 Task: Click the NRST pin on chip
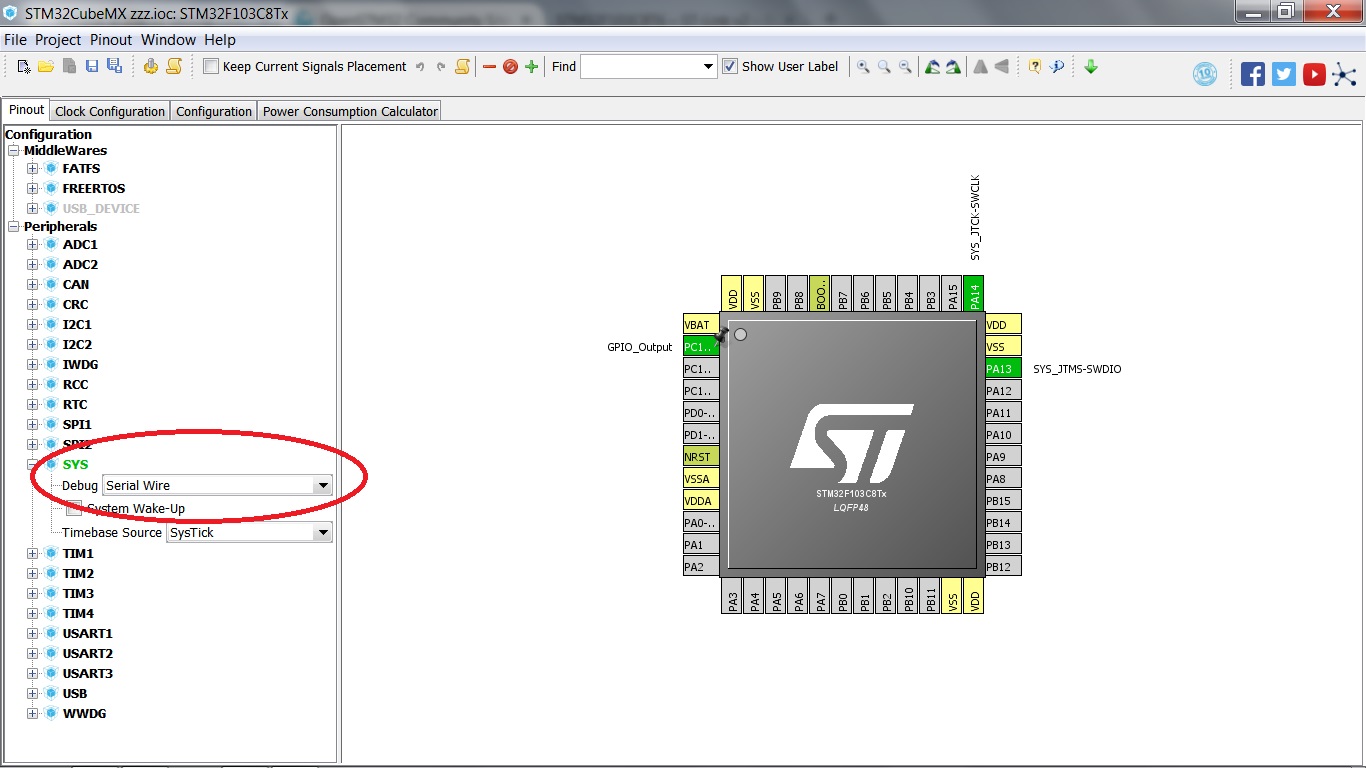pos(701,457)
